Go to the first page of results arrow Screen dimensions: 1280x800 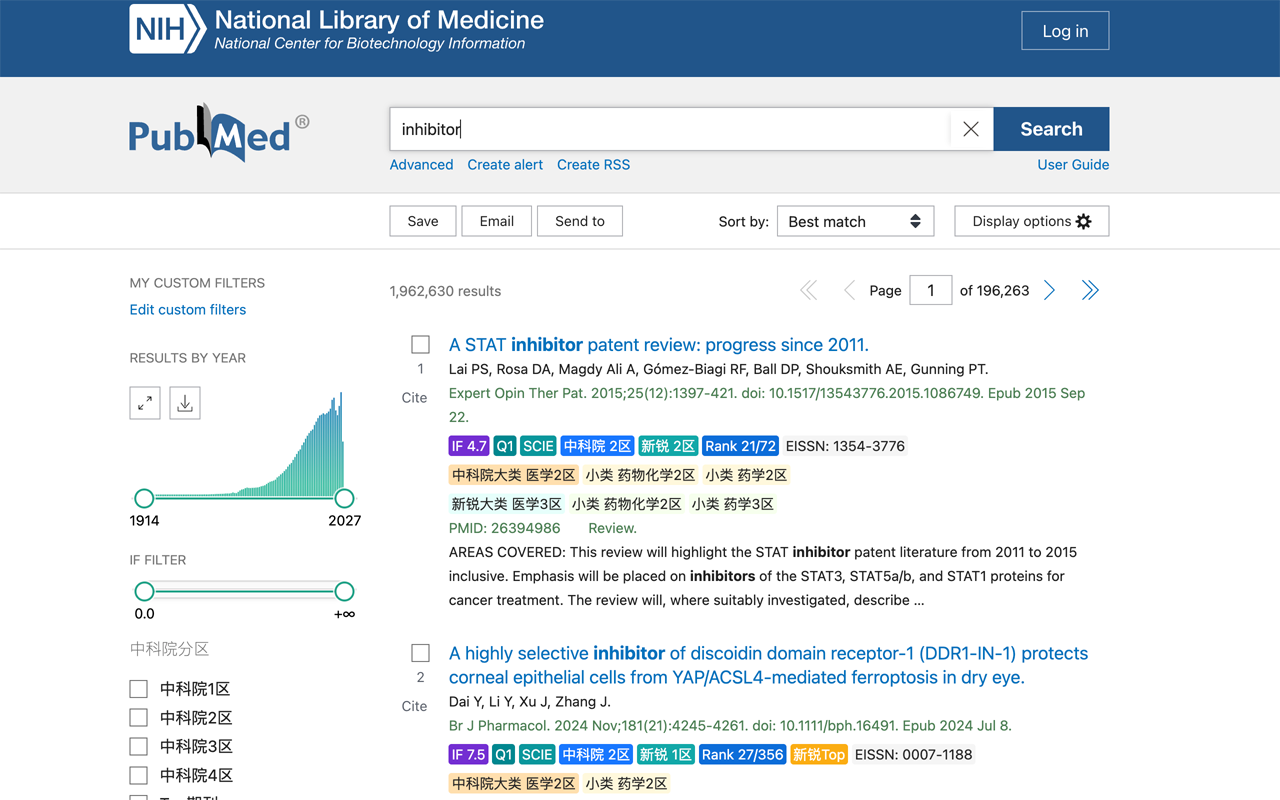[x=809, y=290]
